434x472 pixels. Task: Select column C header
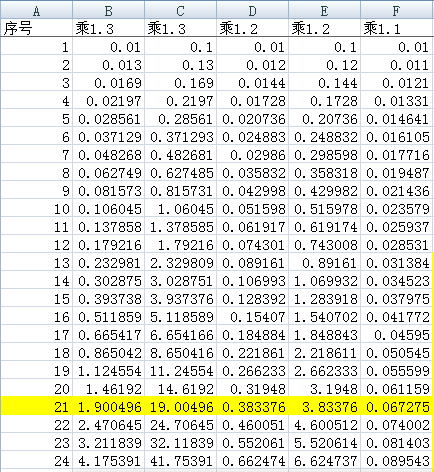(180, 10)
